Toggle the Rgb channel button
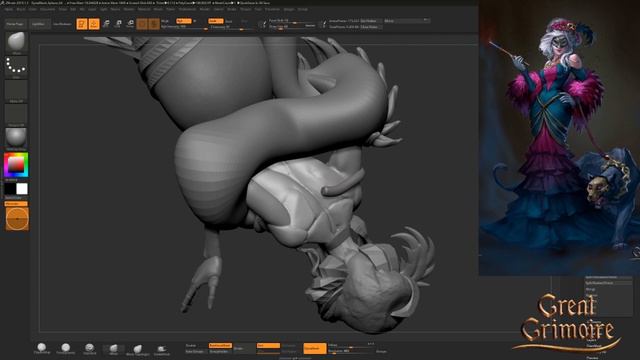The image size is (640, 360). [183, 21]
